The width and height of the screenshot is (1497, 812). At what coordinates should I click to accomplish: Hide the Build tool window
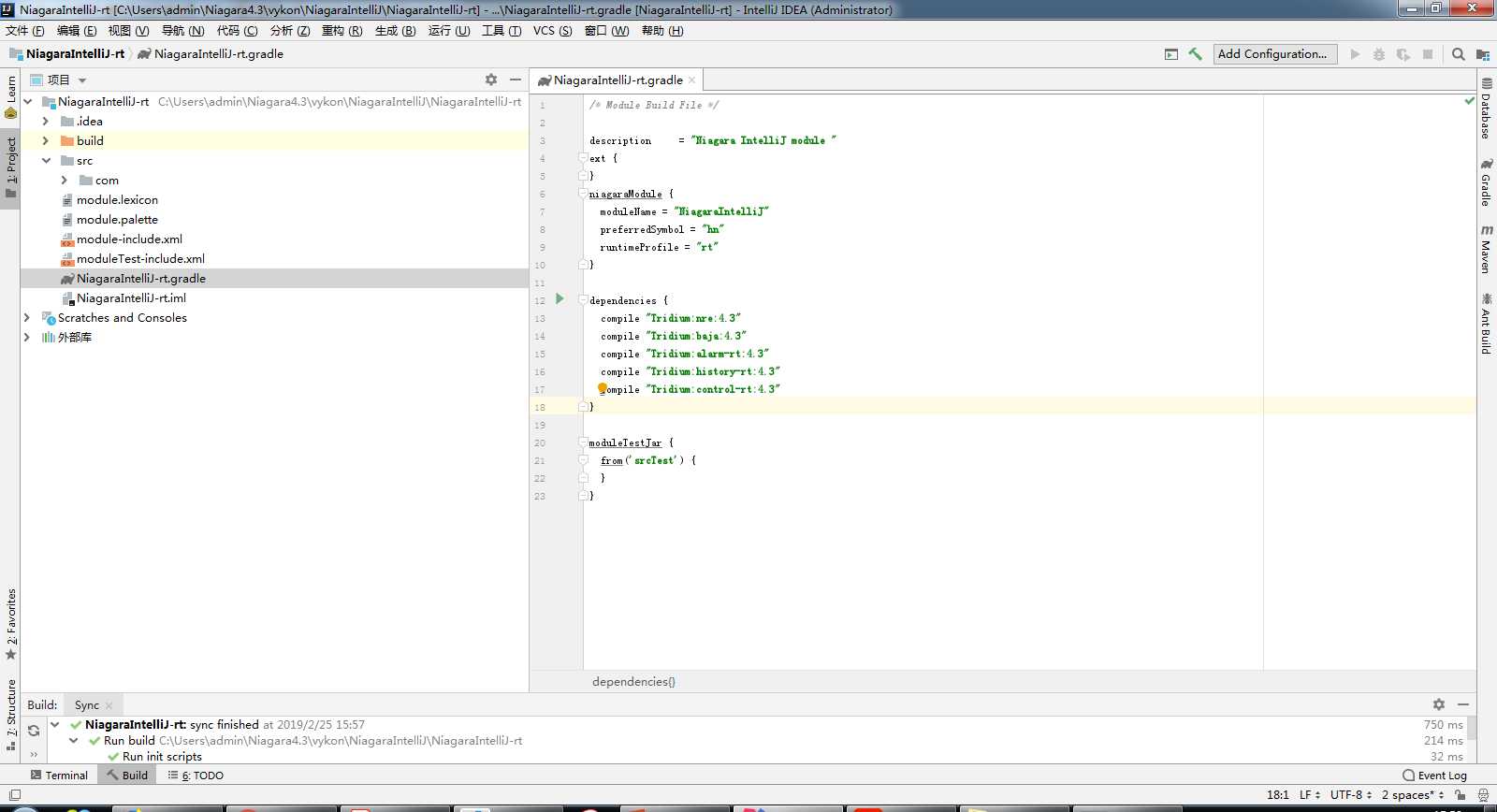click(x=1463, y=704)
